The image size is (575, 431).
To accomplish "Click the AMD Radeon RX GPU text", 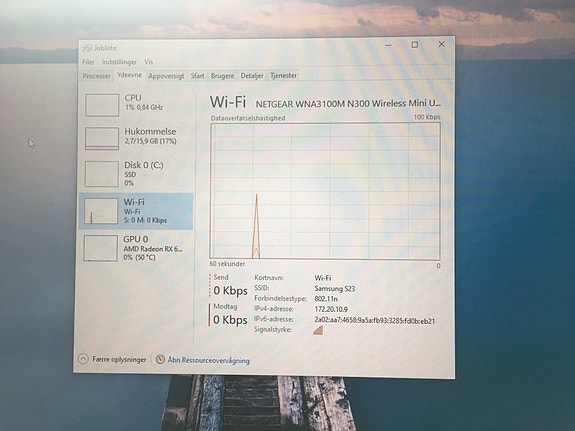I will coord(153,249).
